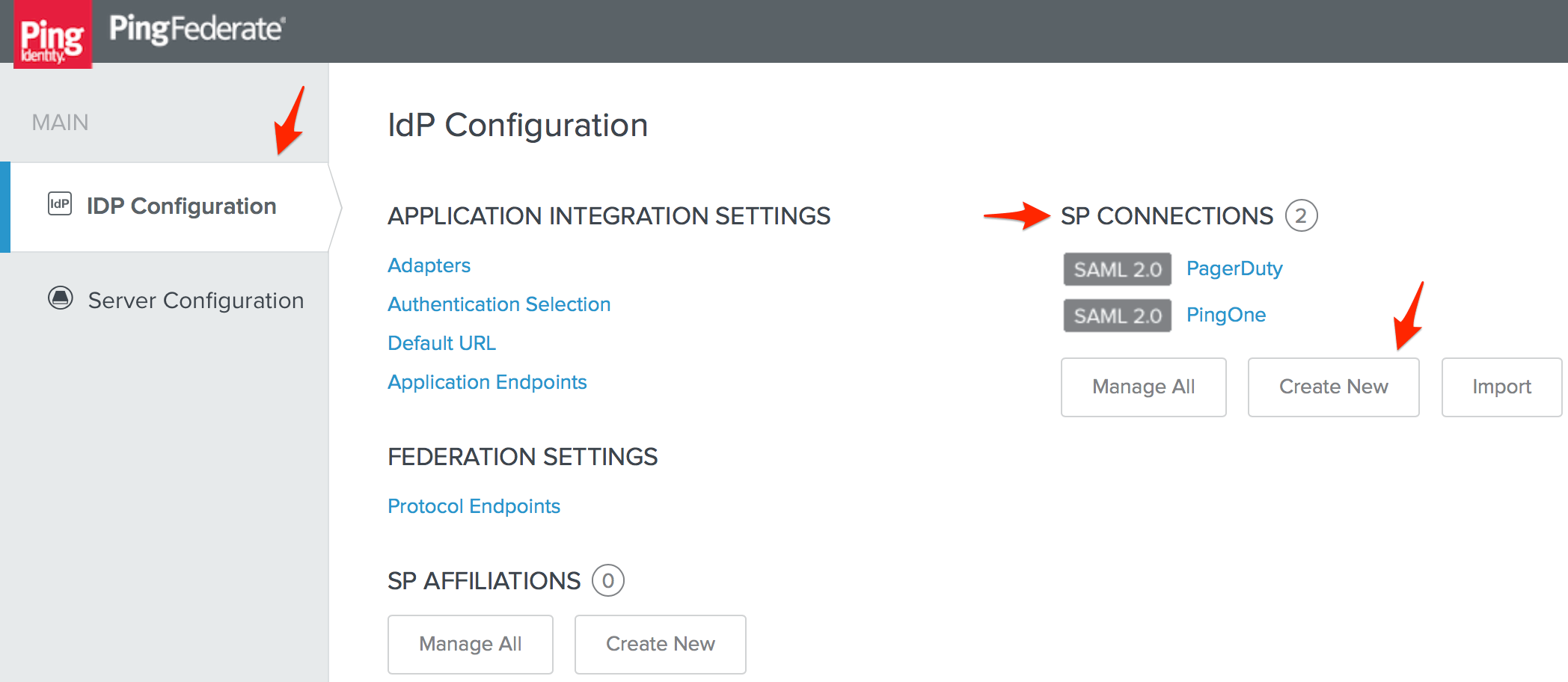This screenshot has width=1568, height=682.
Task: Click the SP Affiliations count badge
Action: tap(608, 580)
